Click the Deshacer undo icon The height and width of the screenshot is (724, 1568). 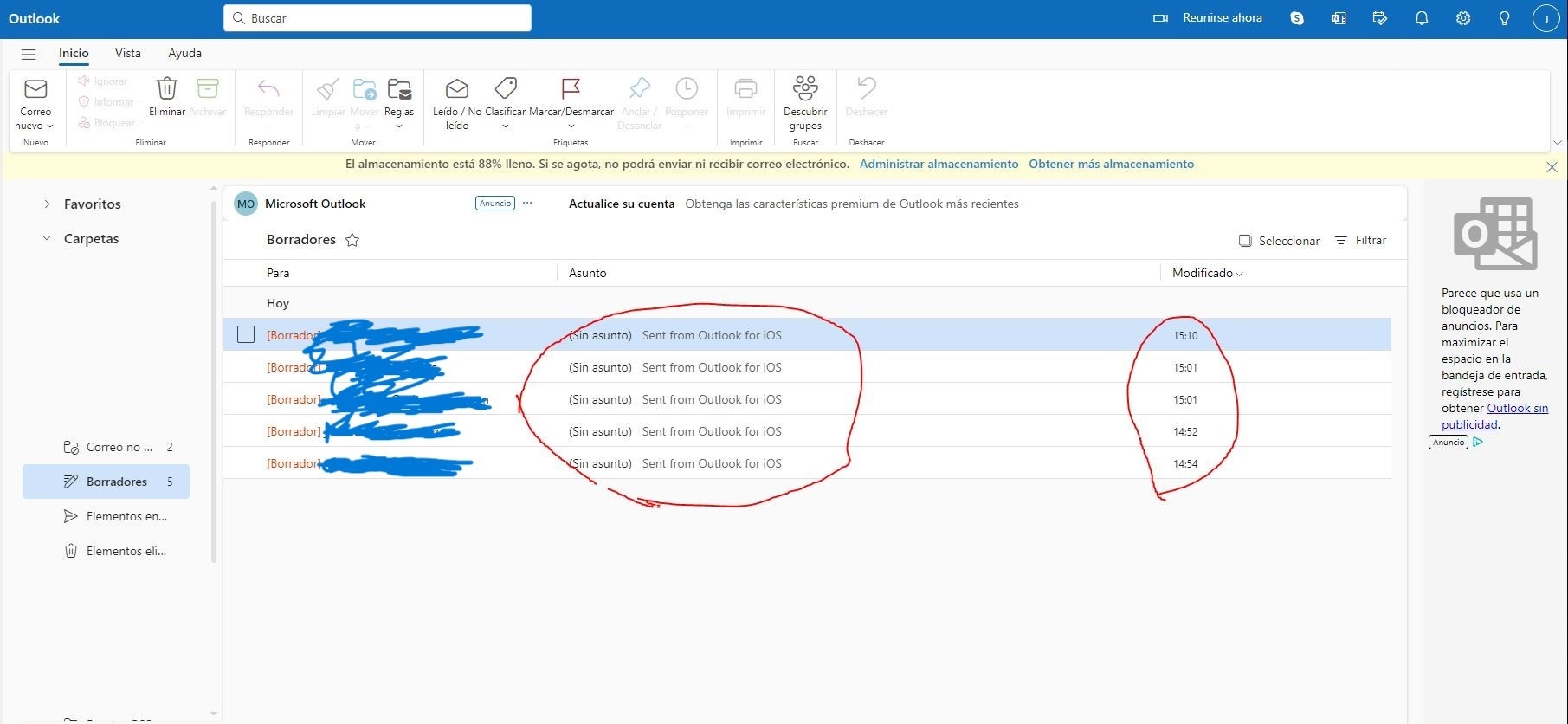pos(867,88)
